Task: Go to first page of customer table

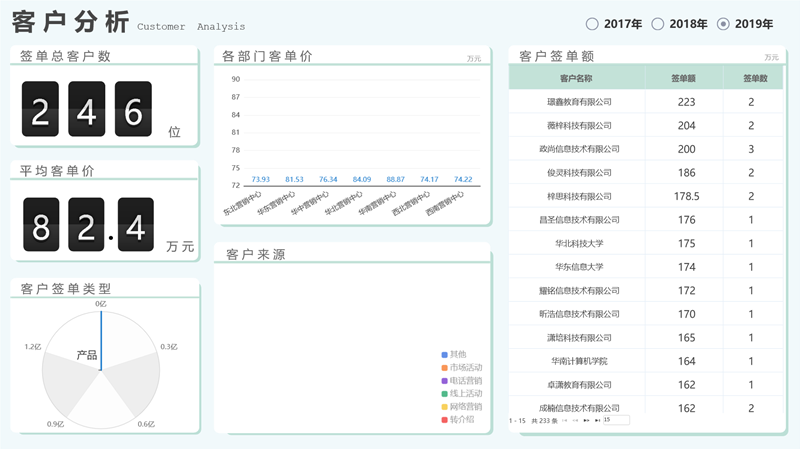Action: point(565,421)
